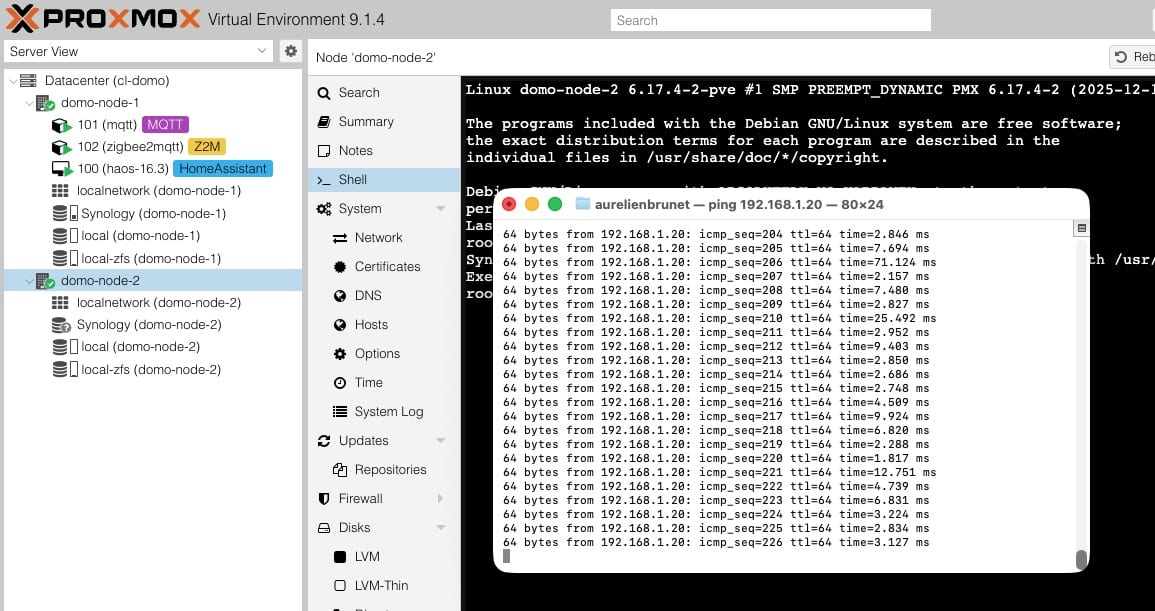Expand the Firewall submenu arrow
This screenshot has height=611, width=1155.
[x=441, y=499]
